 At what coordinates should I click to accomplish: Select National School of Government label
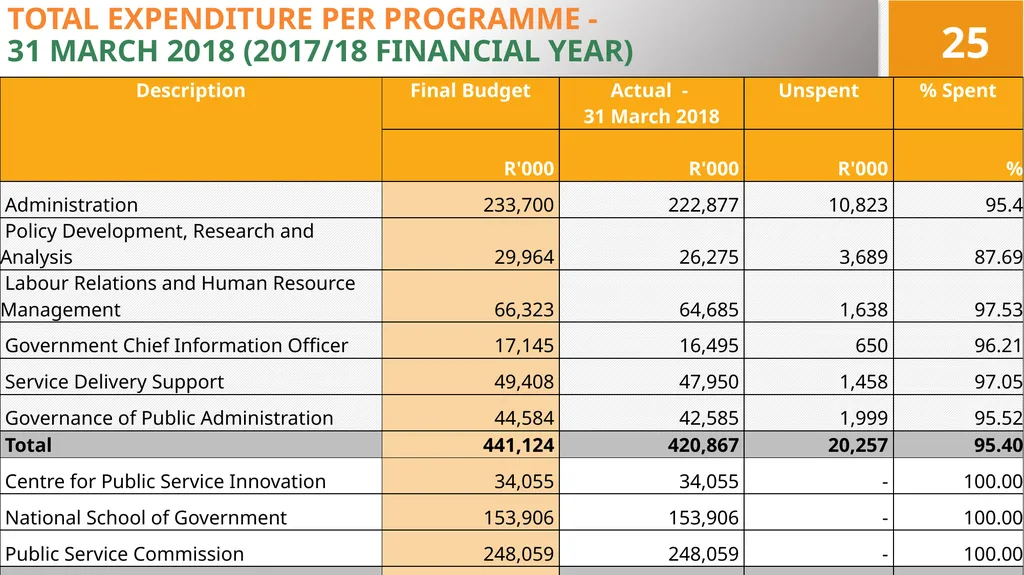coord(146,518)
